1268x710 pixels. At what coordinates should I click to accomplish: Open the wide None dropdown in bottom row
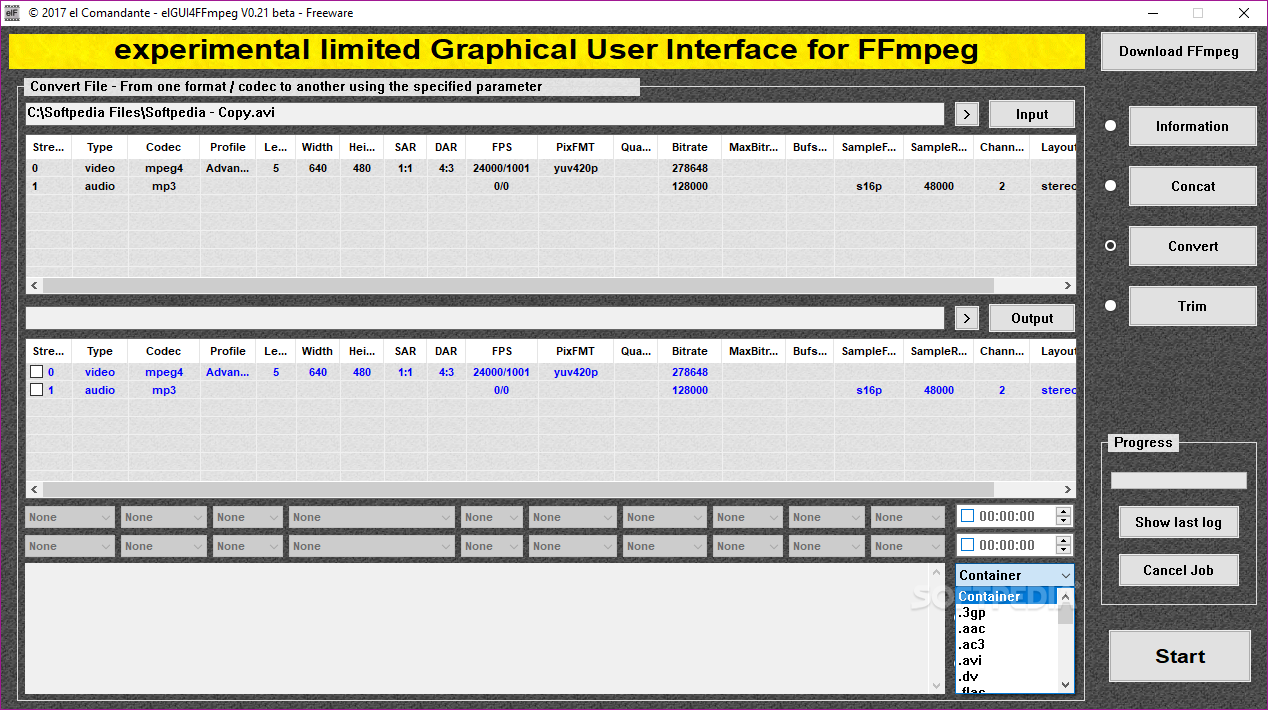[372, 546]
